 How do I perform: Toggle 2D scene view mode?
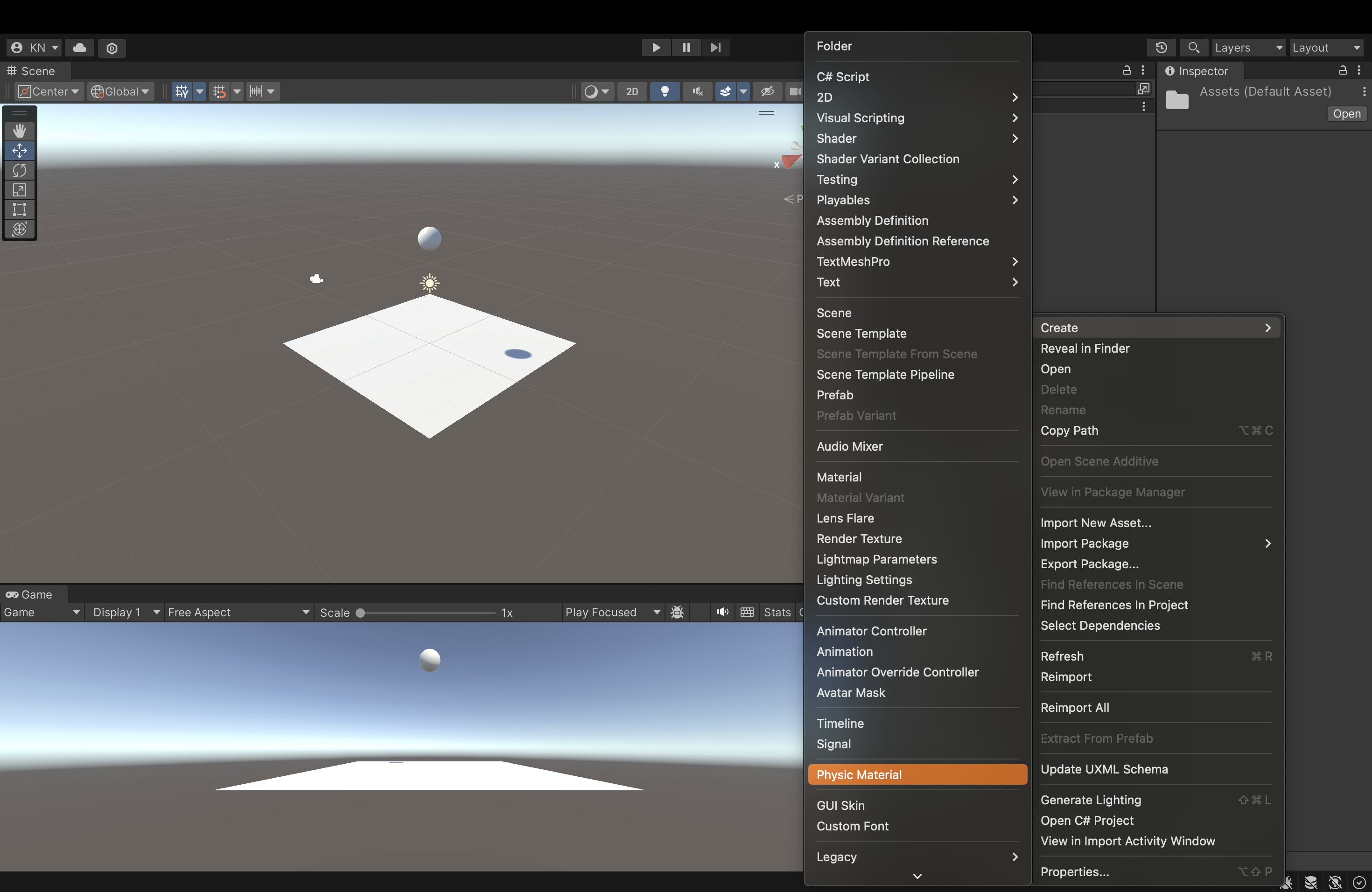[x=632, y=91]
